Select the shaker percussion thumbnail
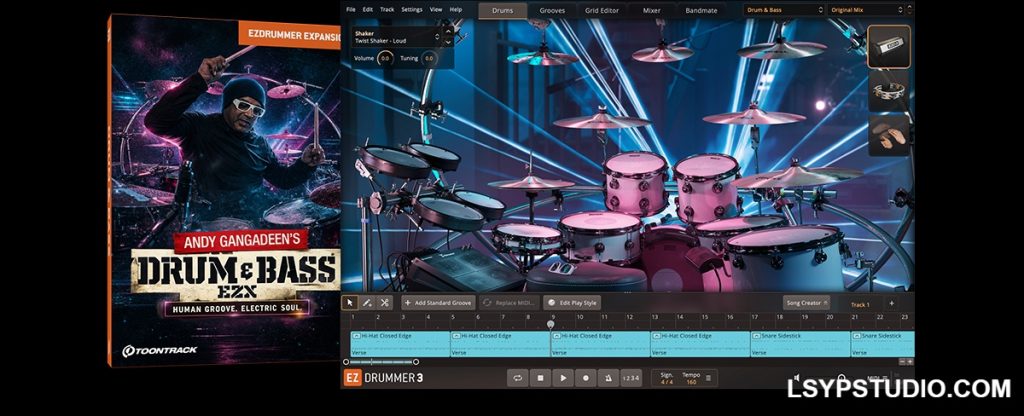The image size is (1024, 416). tap(889, 46)
